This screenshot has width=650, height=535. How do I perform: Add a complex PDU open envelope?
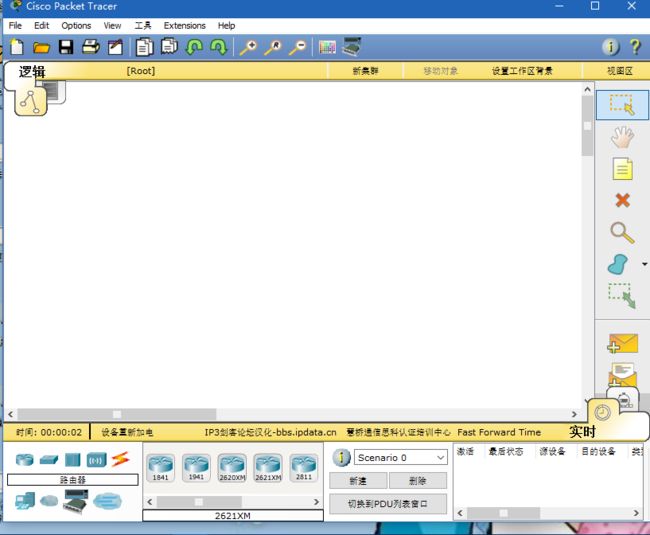coord(622,375)
